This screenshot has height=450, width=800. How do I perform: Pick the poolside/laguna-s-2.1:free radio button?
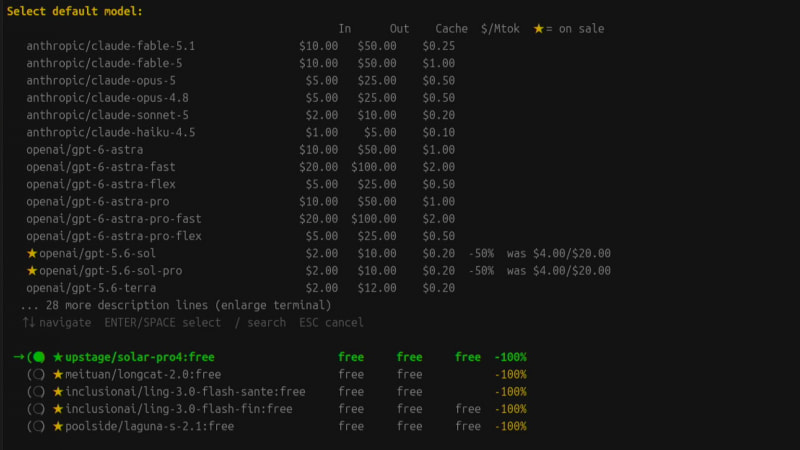pyautogui.click(x=37, y=427)
